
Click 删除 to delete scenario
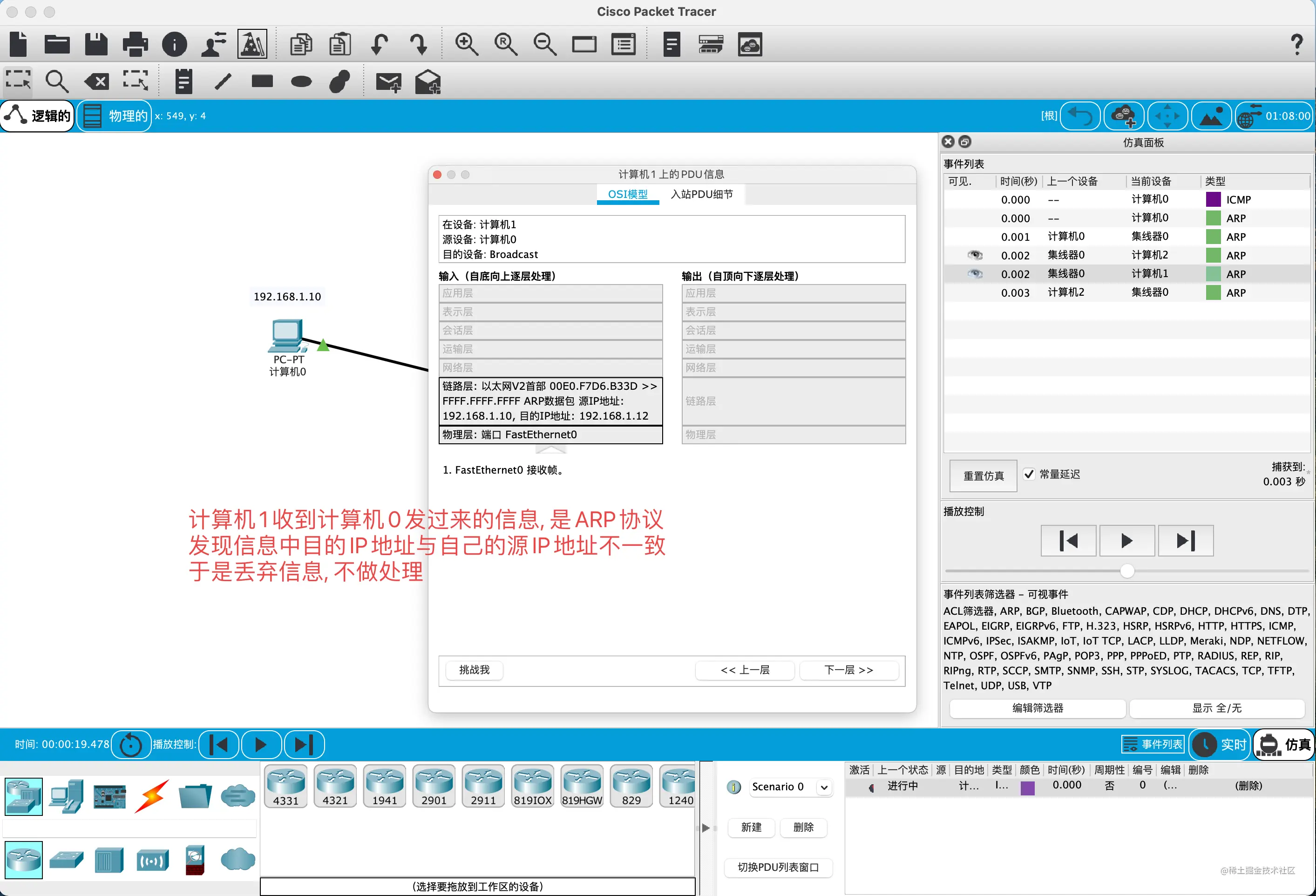[803, 828]
